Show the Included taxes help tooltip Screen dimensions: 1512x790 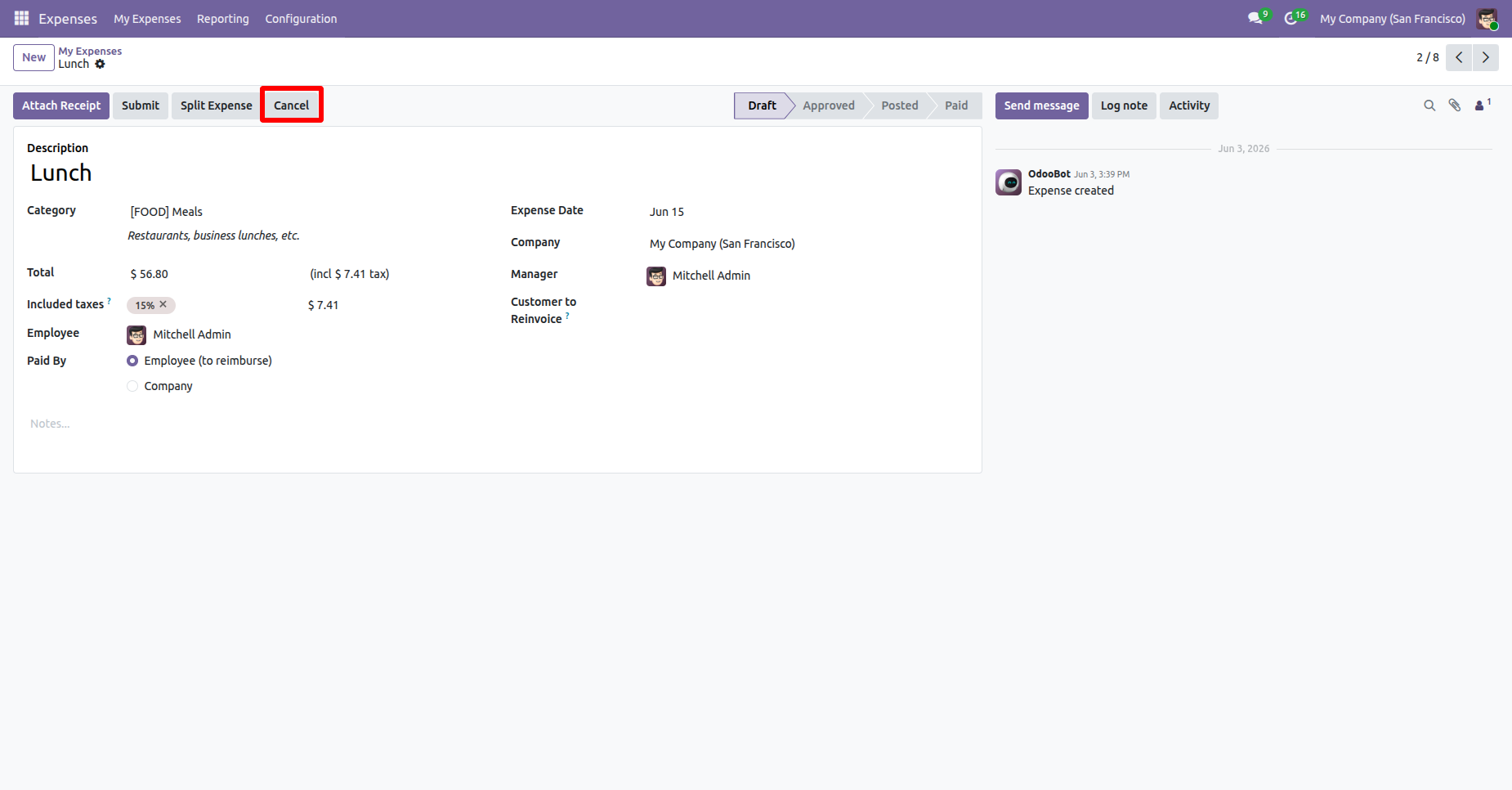pyautogui.click(x=109, y=301)
